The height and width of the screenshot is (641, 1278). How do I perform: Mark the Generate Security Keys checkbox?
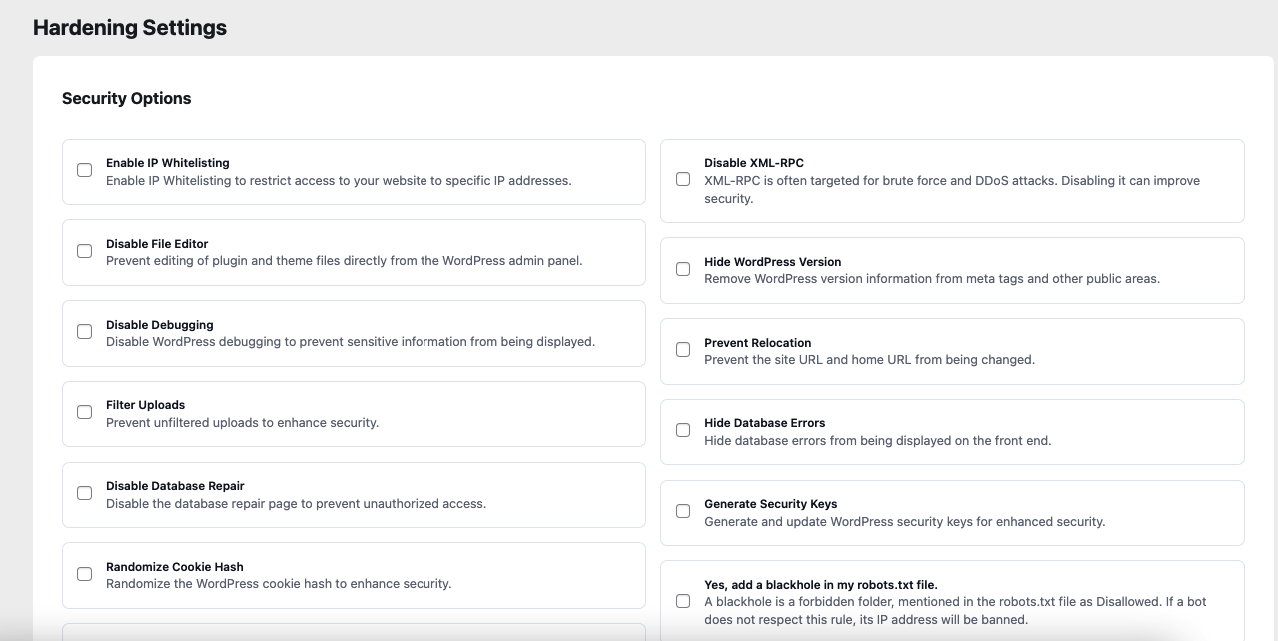683,511
